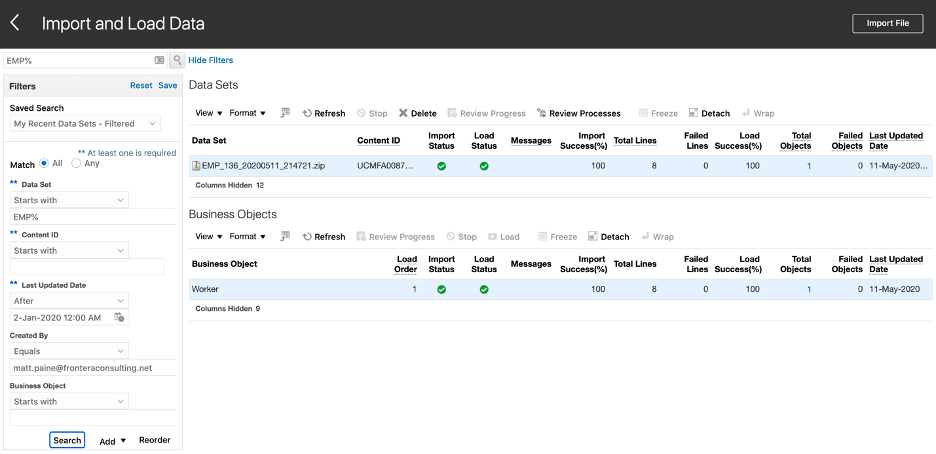Click Import Status checkmark for Worker row
This screenshot has height=454, width=936.
tap(442, 289)
